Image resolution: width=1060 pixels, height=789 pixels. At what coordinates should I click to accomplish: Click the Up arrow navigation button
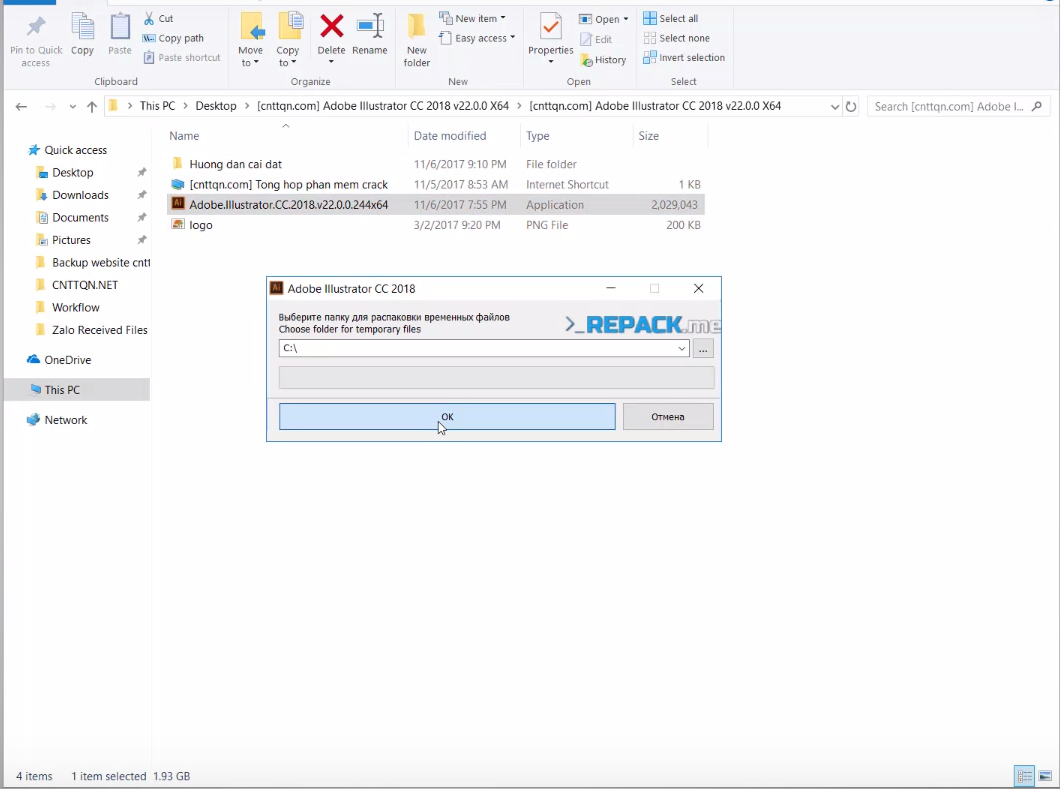pos(92,106)
